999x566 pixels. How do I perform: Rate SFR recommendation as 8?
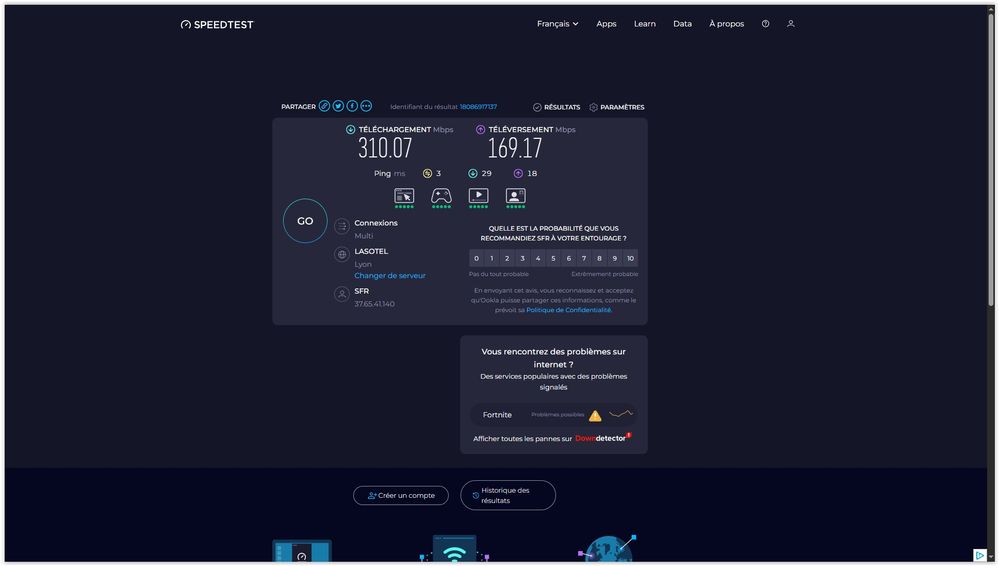coord(600,258)
